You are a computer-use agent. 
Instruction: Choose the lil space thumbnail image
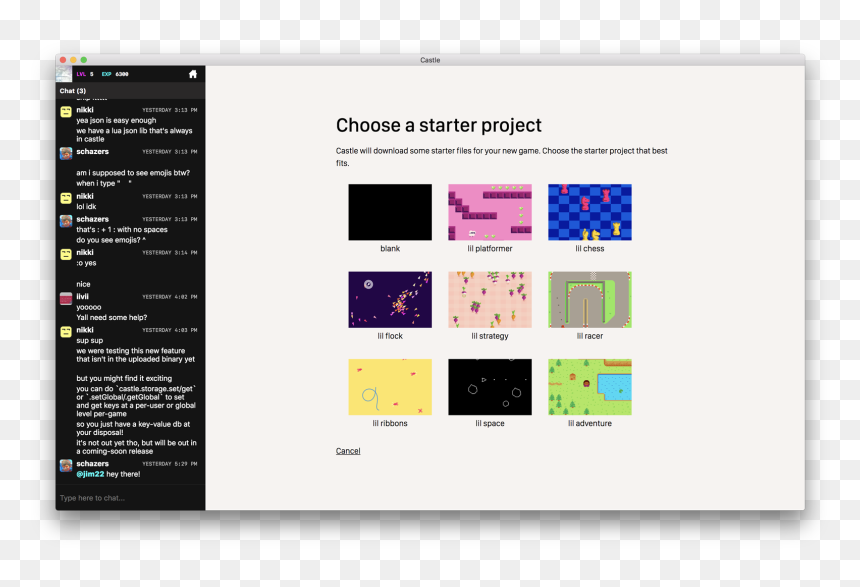click(490, 387)
